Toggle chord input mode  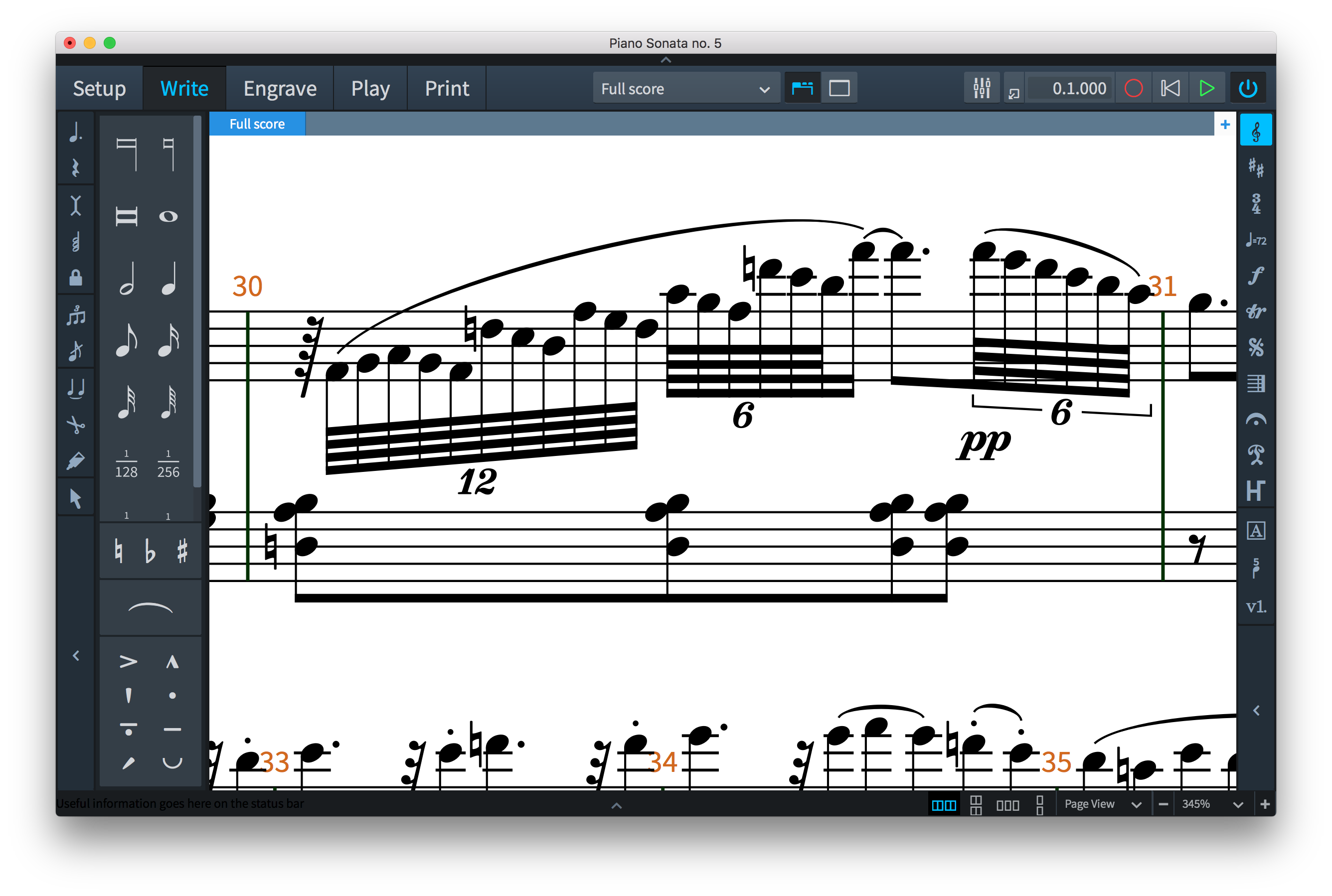click(75, 242)
